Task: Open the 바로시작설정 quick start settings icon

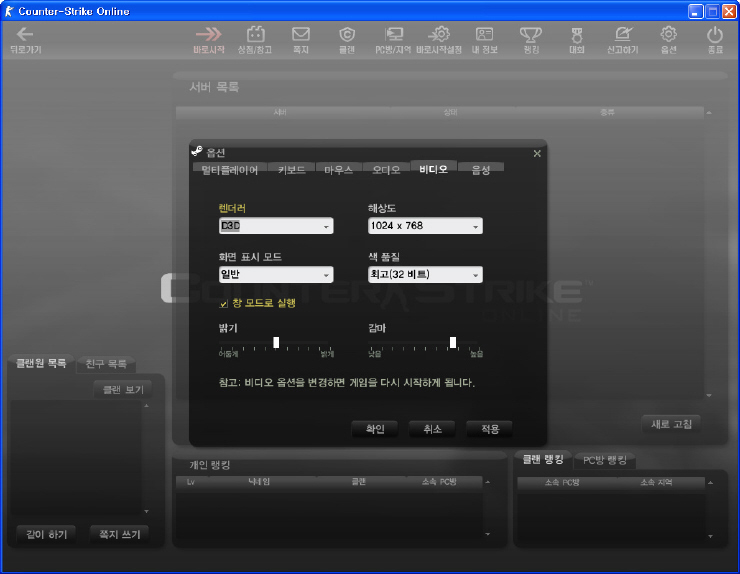Action: pyautogui.click(x=439, y=34)
